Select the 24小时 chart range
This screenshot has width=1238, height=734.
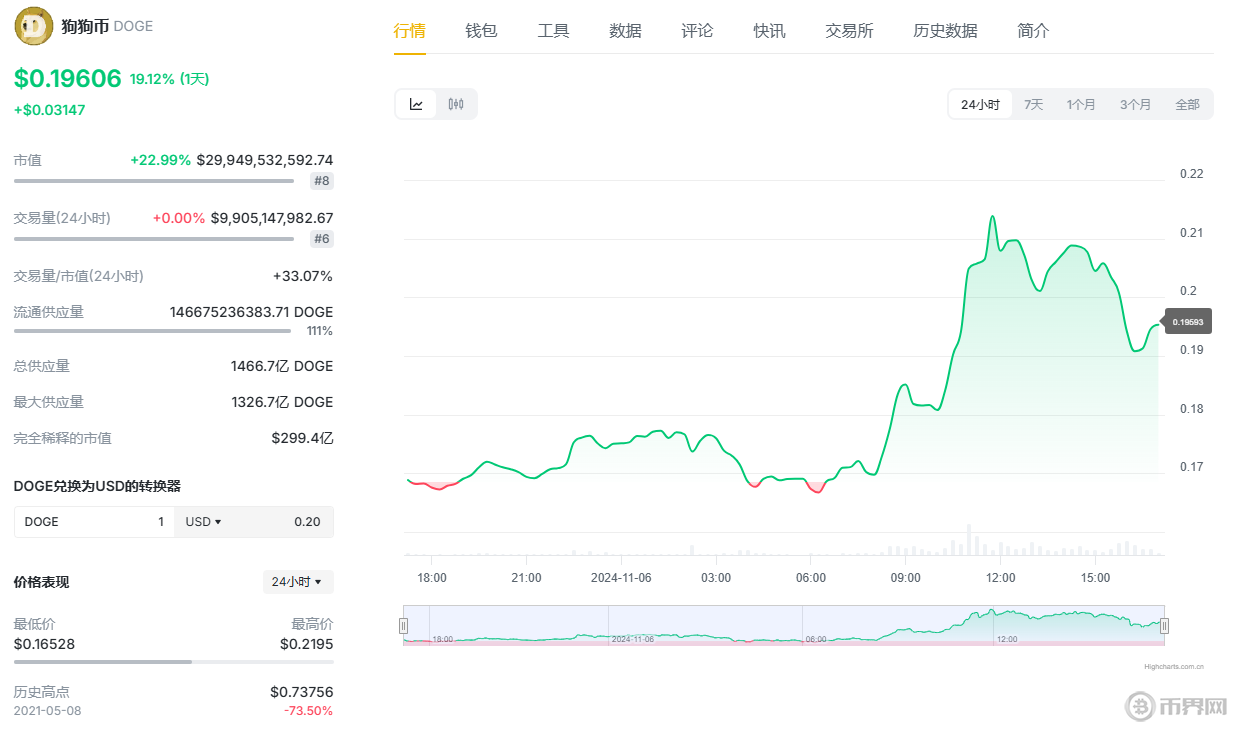tap(980, 104)
